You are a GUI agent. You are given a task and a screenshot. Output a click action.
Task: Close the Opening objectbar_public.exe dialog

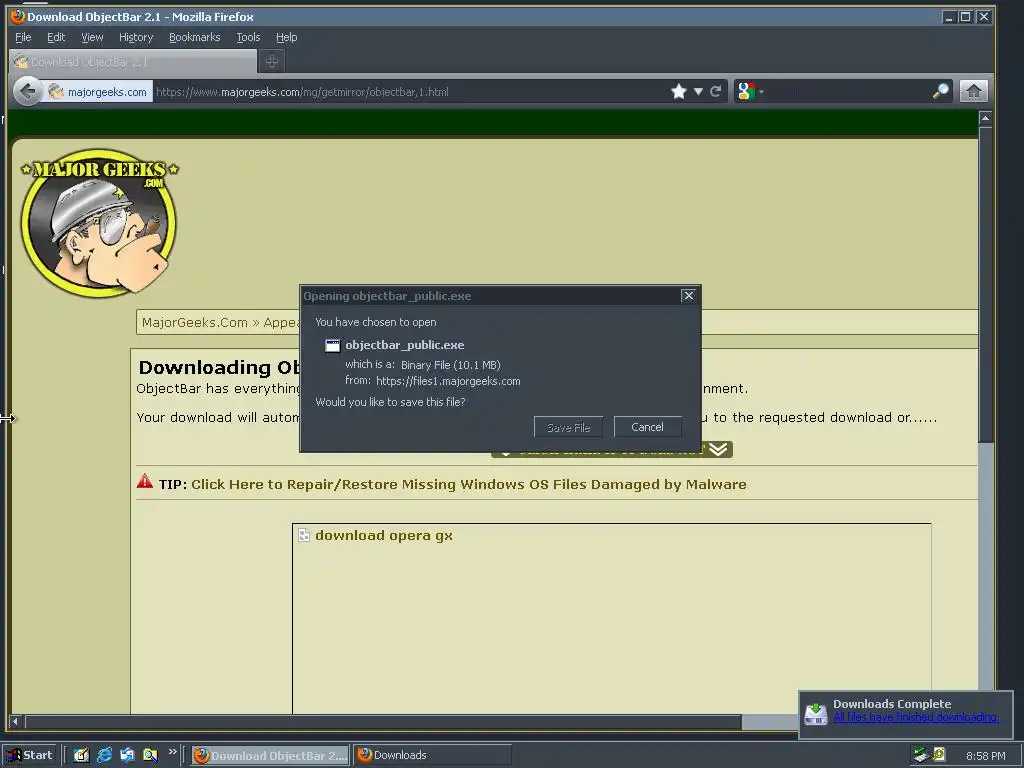(688, 296)
